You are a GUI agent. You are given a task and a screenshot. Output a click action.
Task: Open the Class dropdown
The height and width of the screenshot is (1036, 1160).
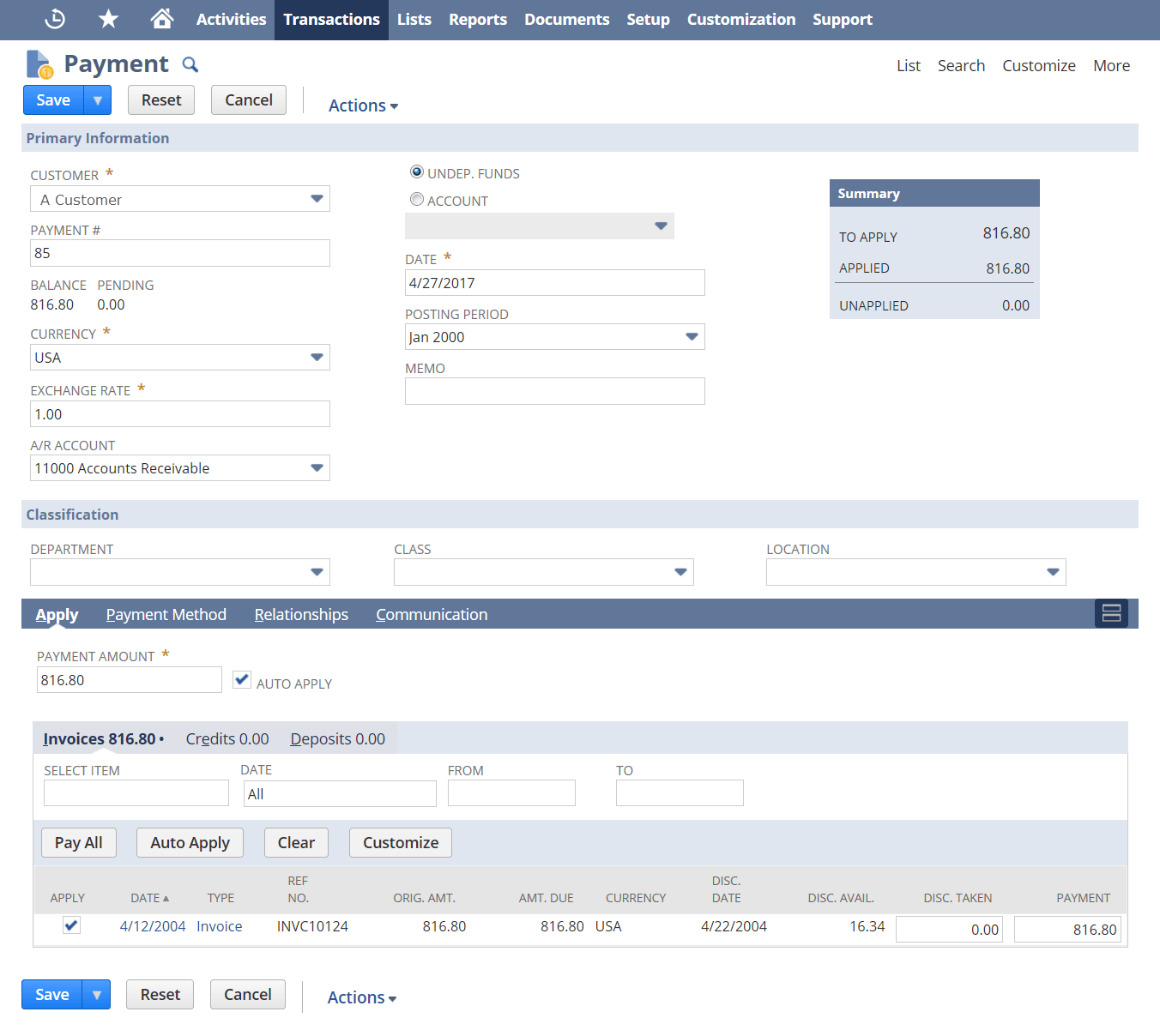(x=680, y=572)
